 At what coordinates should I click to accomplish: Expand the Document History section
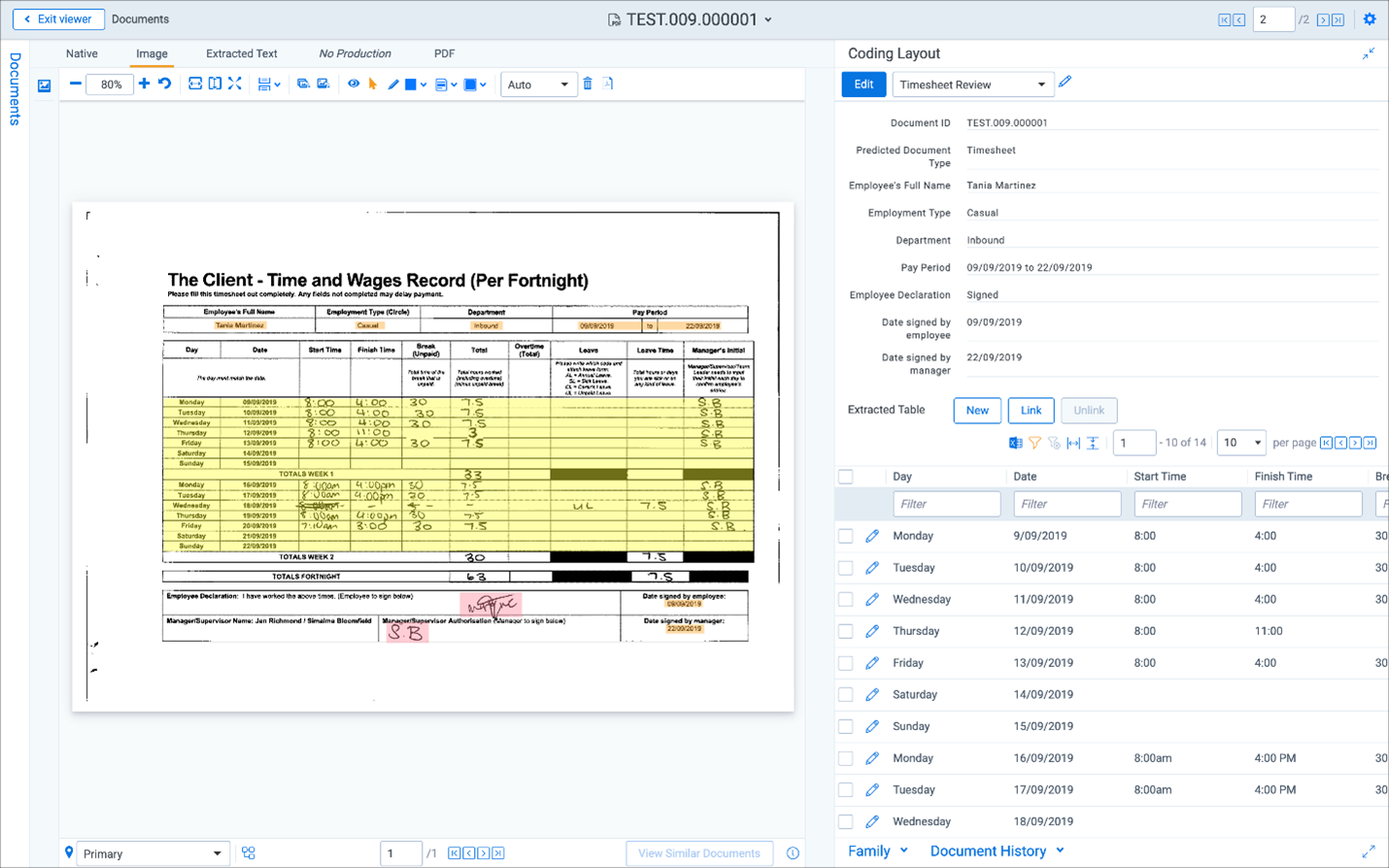[x=997, y=851]
